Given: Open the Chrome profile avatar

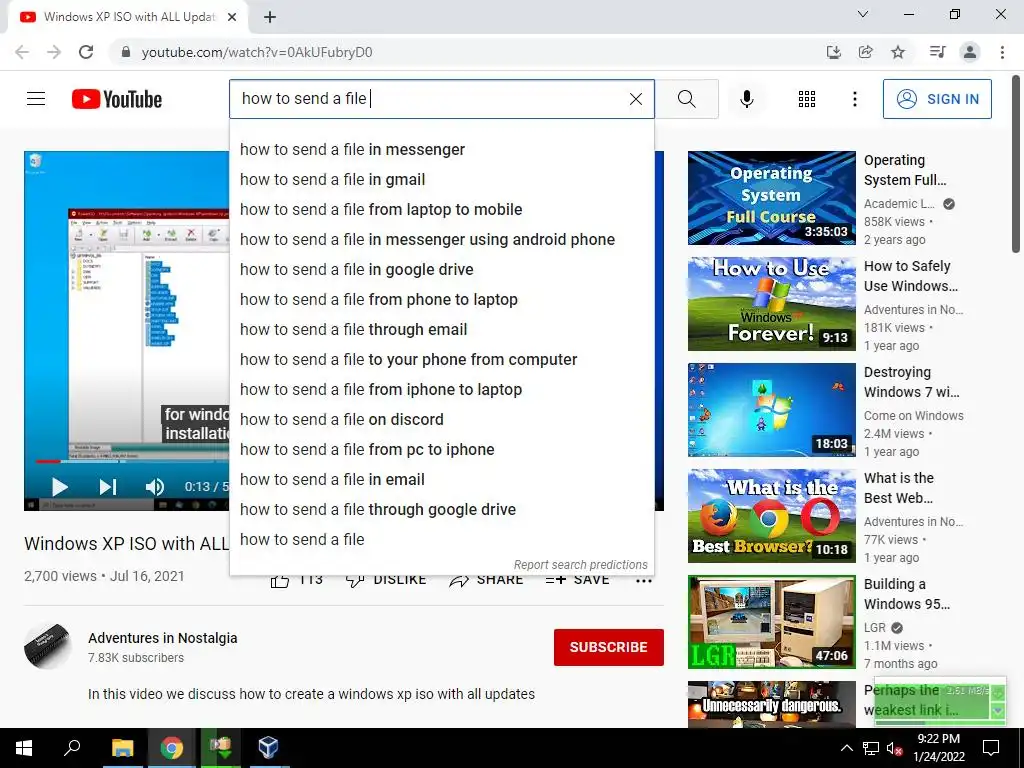Looking at the screenshot, I should tap(970, 52).
